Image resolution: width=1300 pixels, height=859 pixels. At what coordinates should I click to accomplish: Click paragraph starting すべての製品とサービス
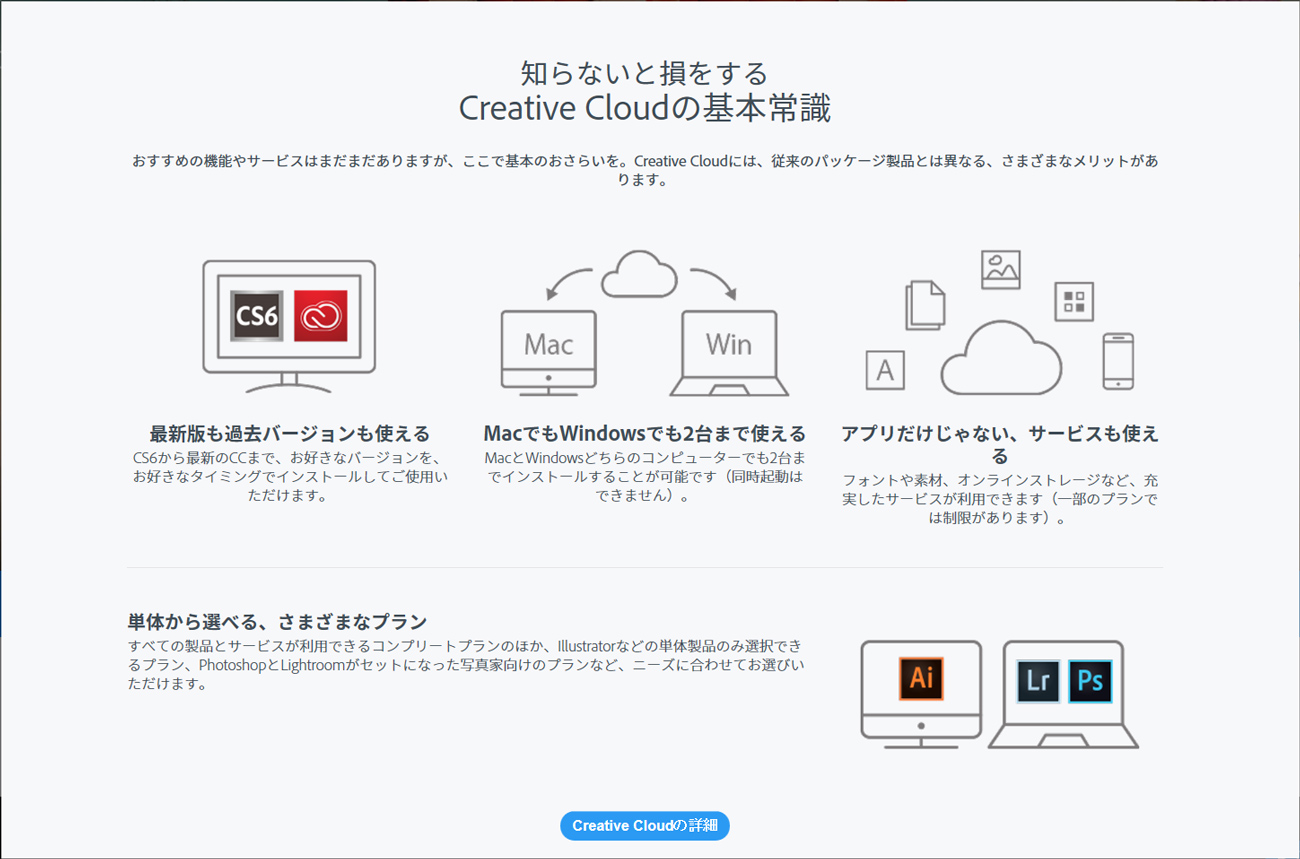click(x=466, y=665)
